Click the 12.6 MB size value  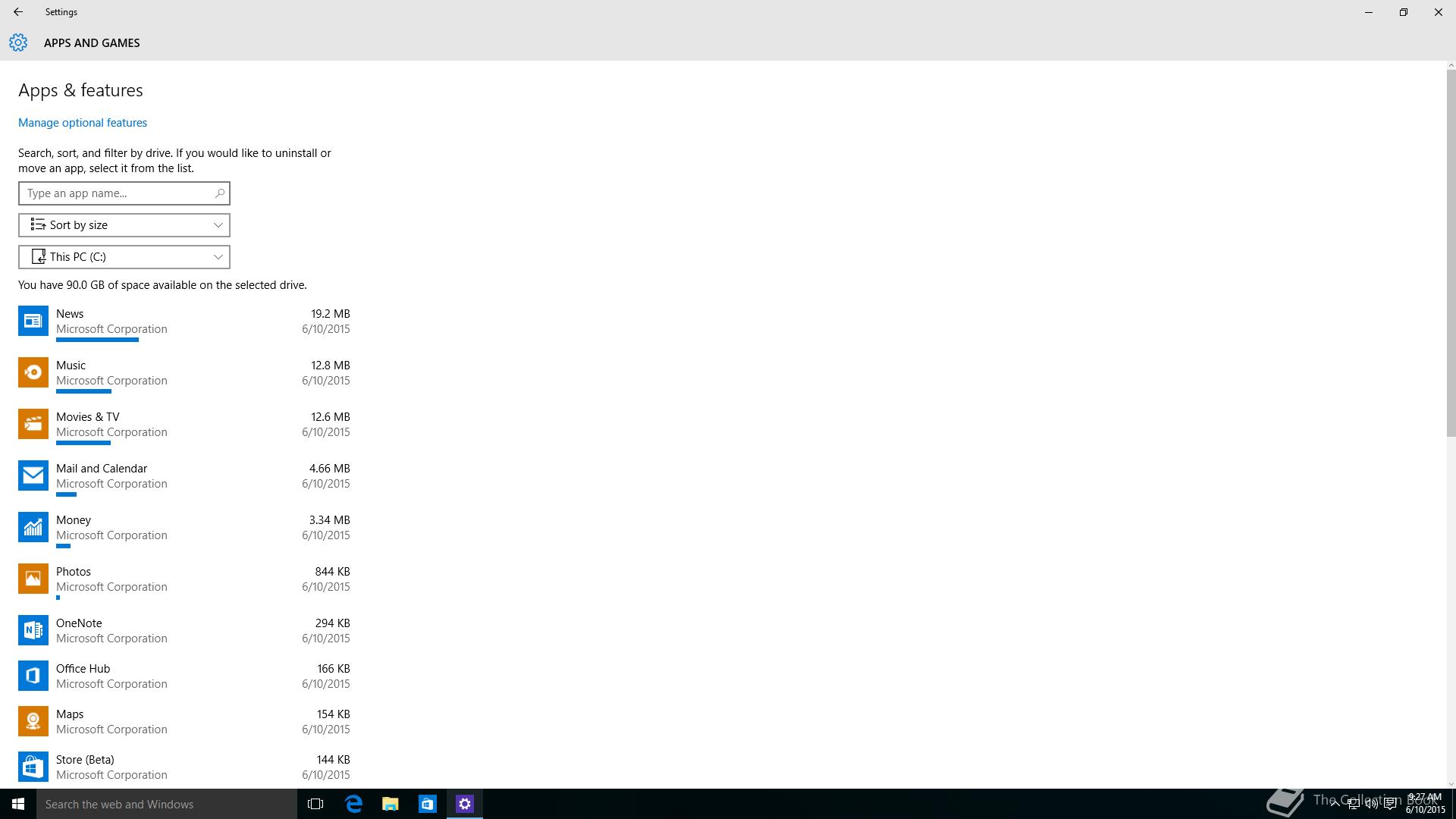(331, 417)
